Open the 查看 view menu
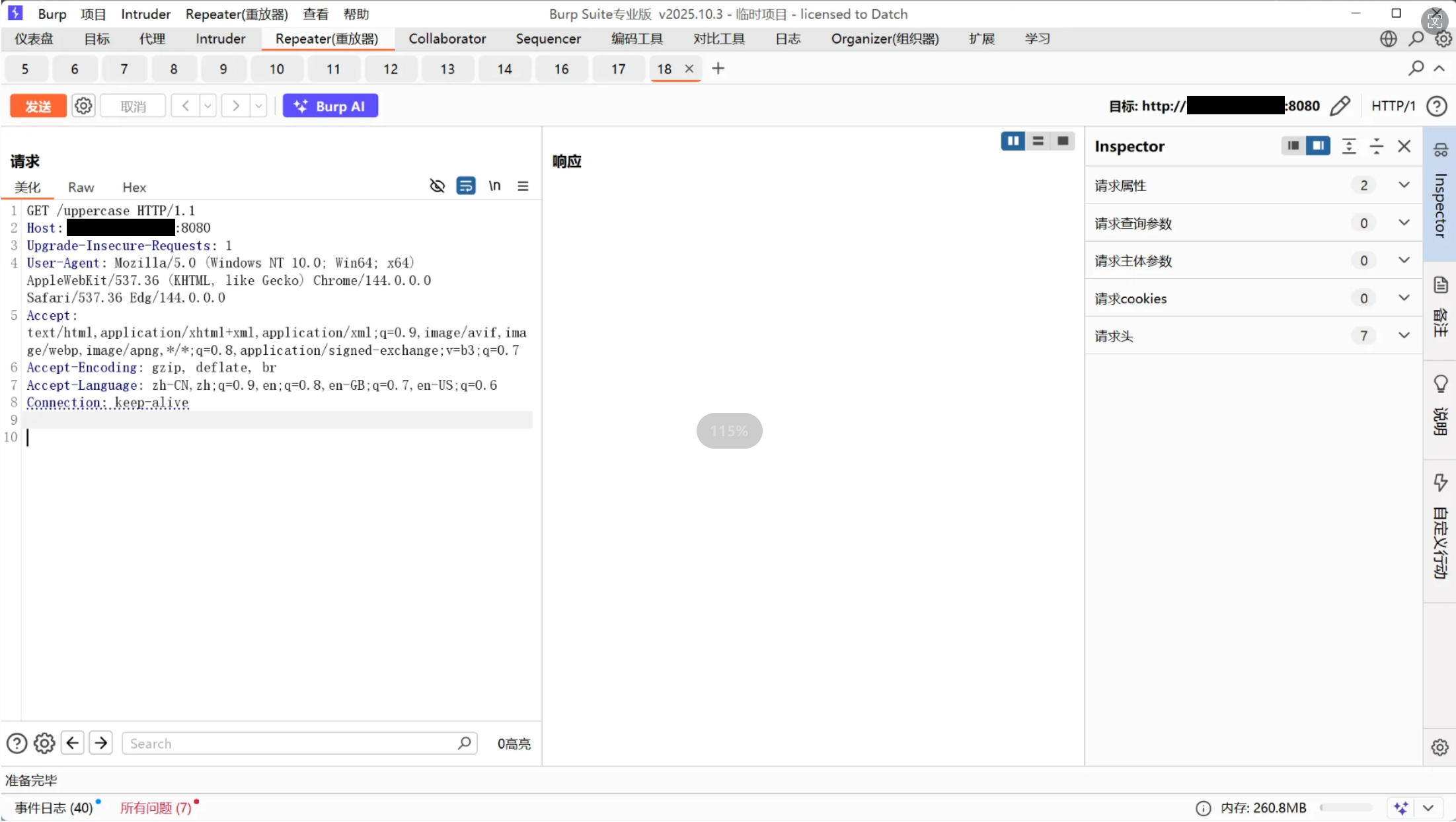 315,14
